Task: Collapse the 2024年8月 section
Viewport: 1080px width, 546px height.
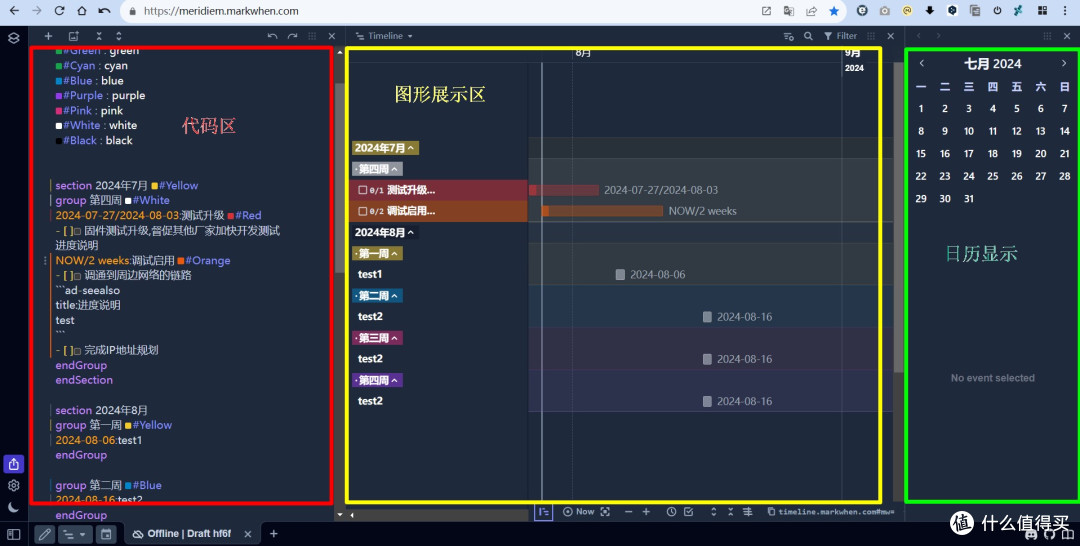Action: 385,232
